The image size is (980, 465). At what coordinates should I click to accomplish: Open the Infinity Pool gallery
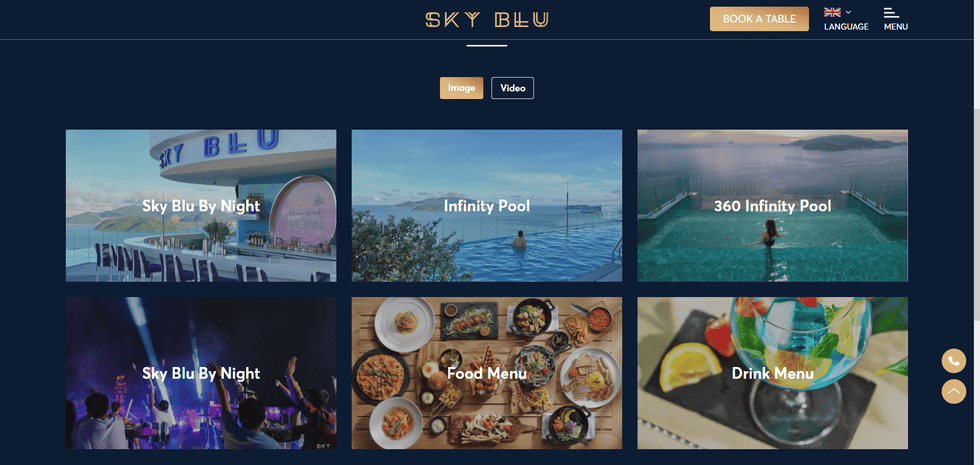(x=487, y=206)
